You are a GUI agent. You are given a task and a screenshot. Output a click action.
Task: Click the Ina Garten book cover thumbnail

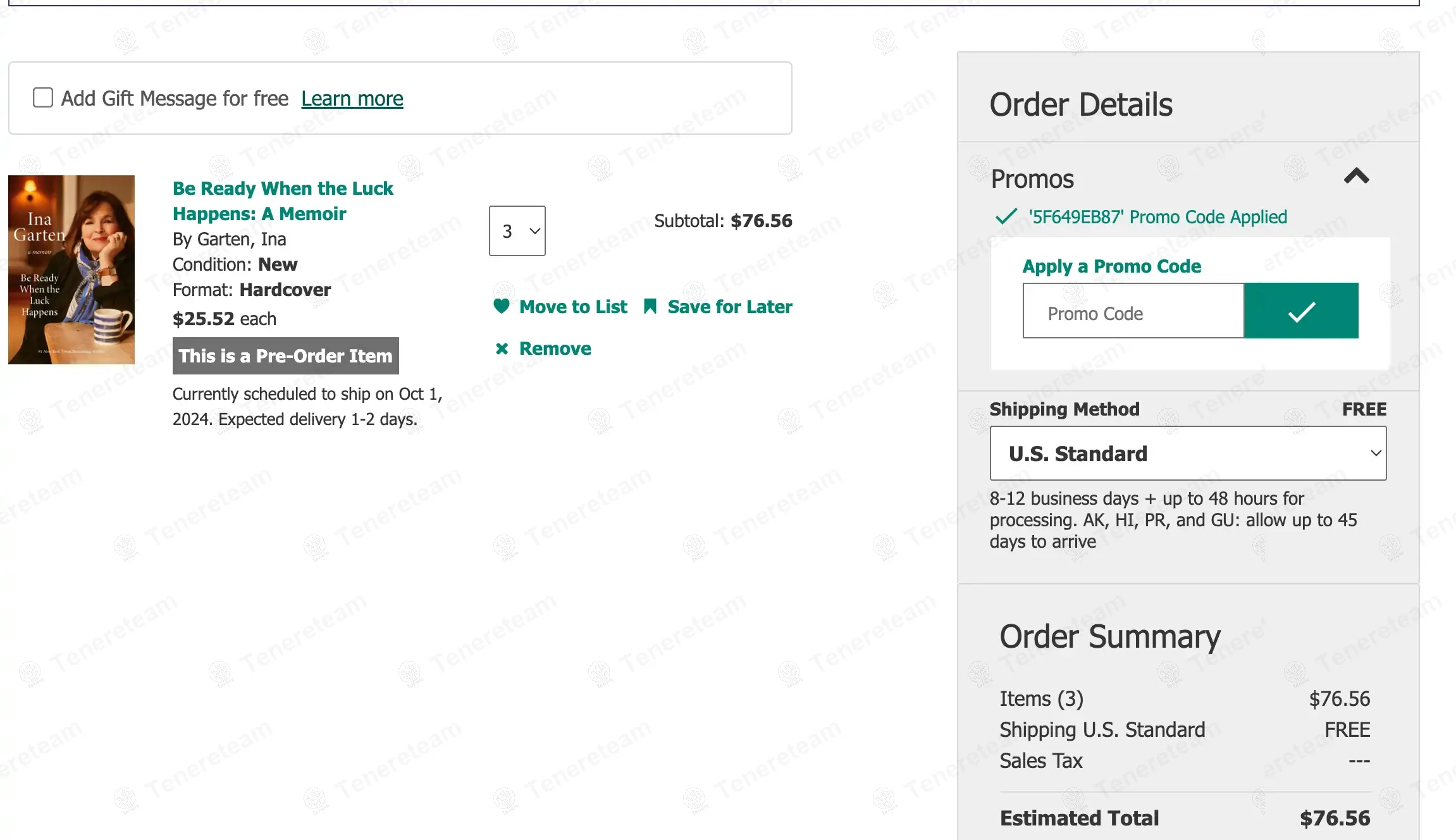coord(71,269)
